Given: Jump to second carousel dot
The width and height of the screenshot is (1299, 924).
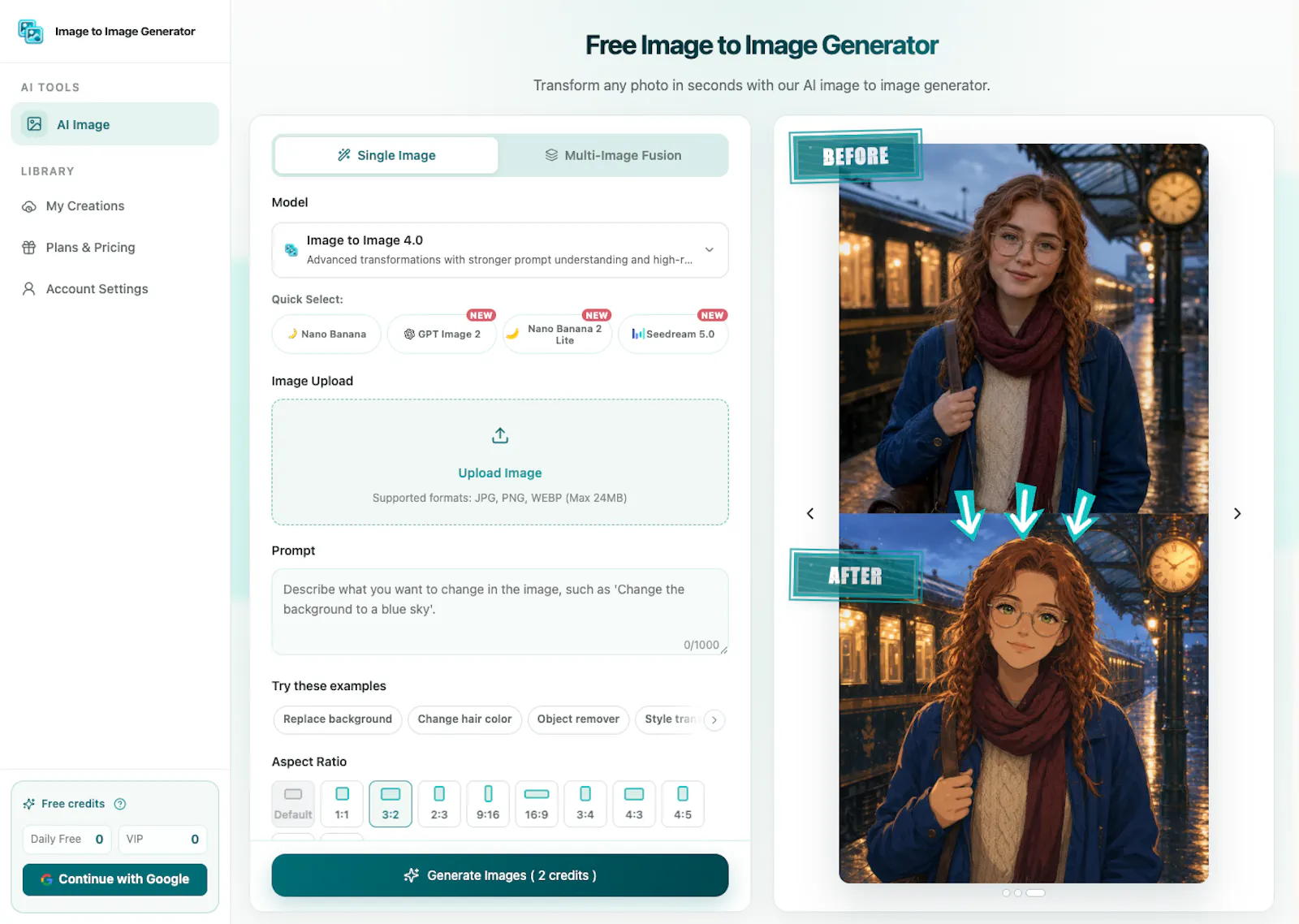Looking at the screenshot, I should [1018, 892].
